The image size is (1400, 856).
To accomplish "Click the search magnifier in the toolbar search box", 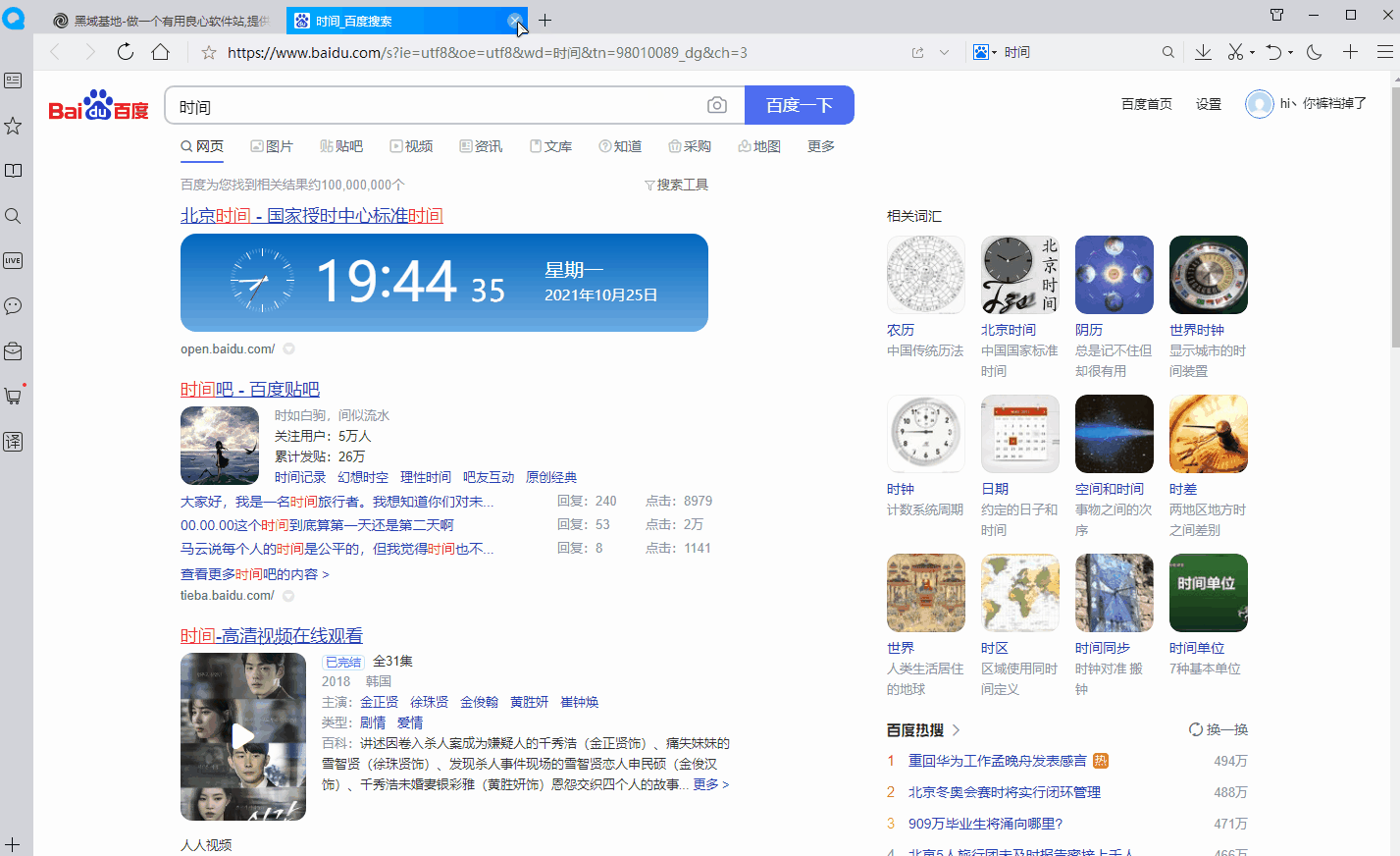I will (1167, 53).
